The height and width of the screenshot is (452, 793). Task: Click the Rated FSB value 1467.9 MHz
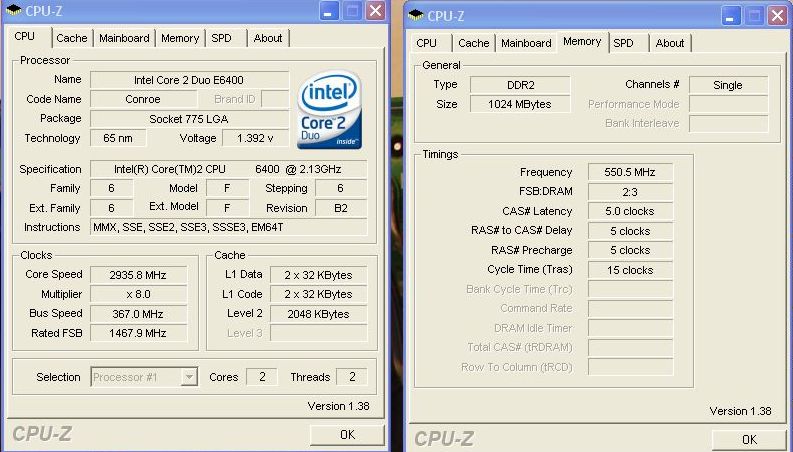[138, 333]
